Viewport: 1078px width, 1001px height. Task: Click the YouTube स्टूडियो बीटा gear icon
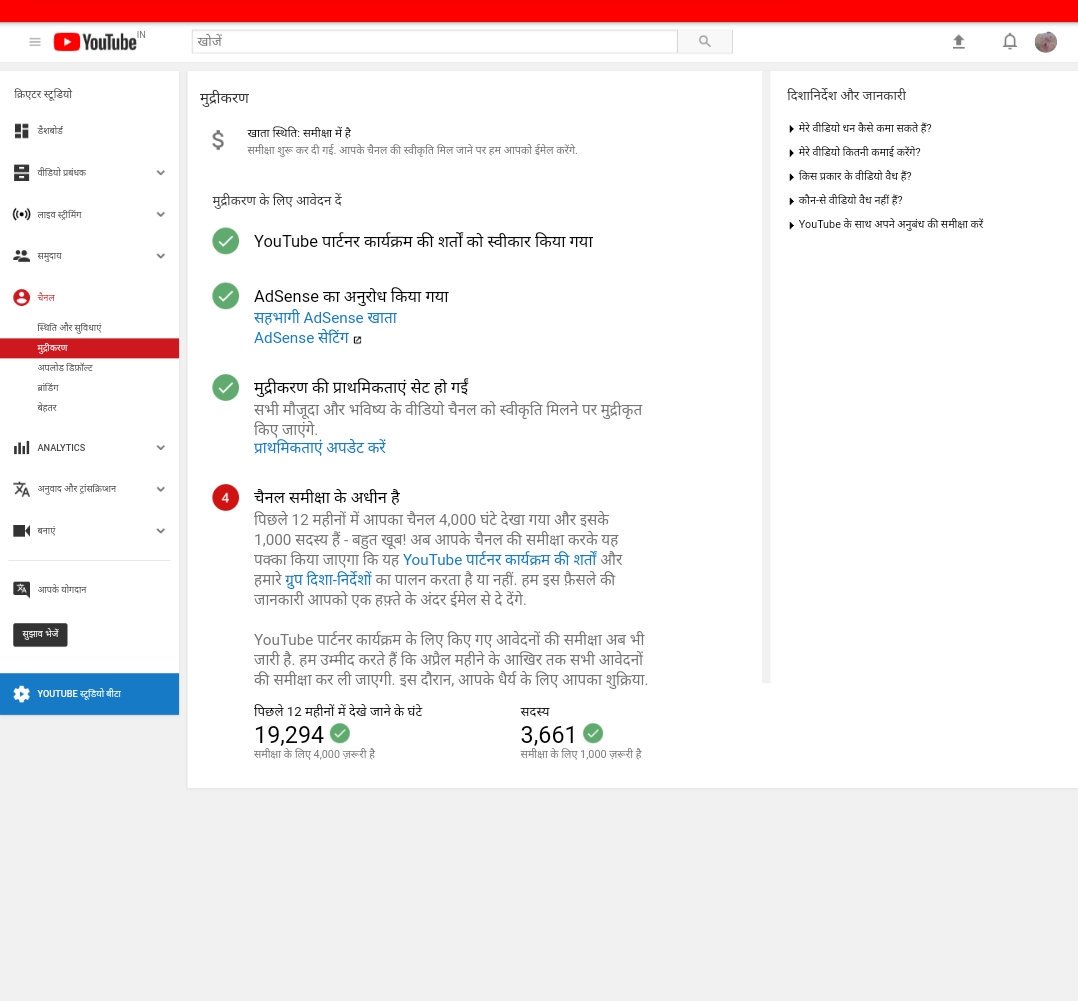tap(21, 694)
